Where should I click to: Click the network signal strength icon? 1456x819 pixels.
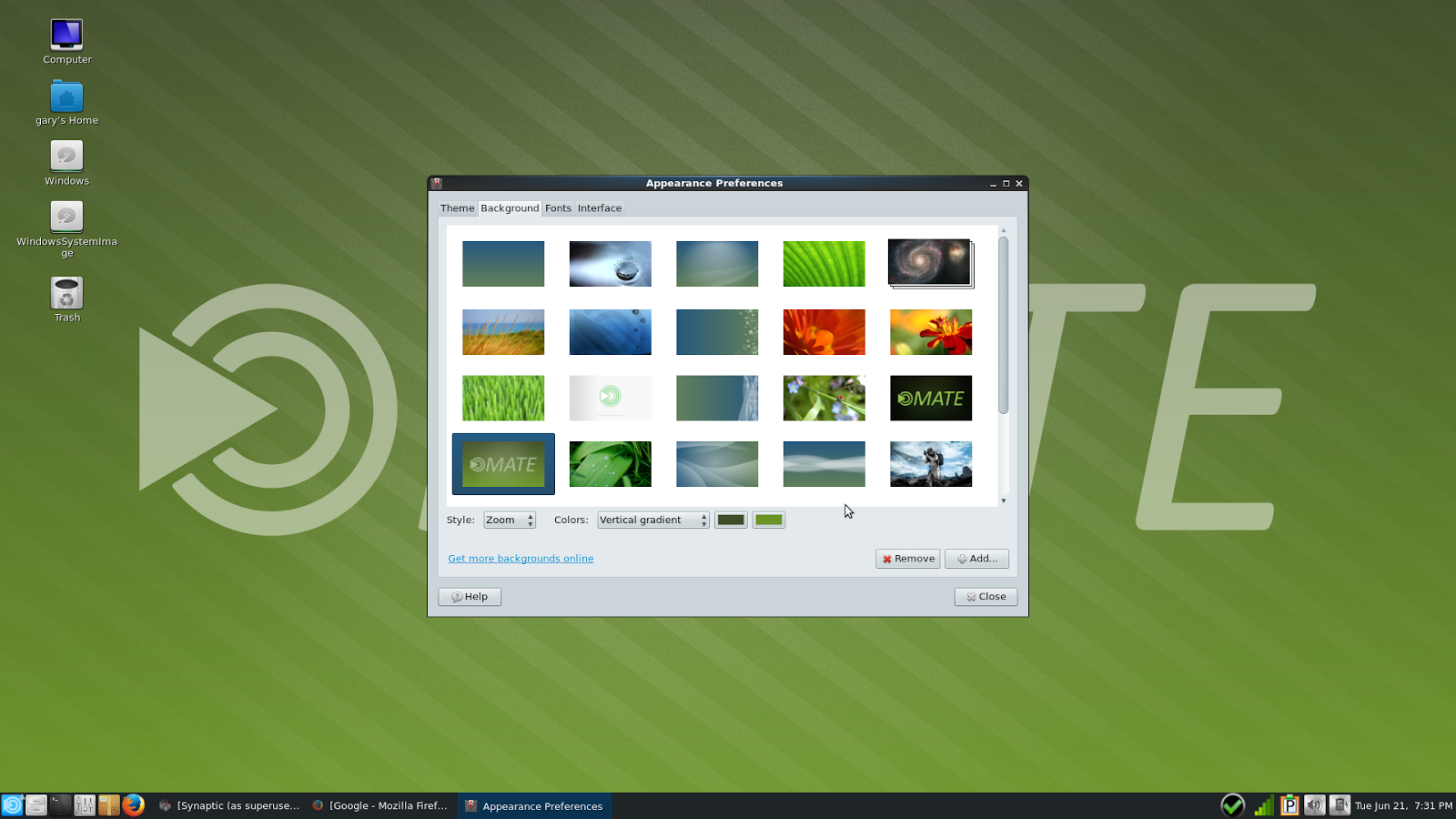click(1263, 805)
